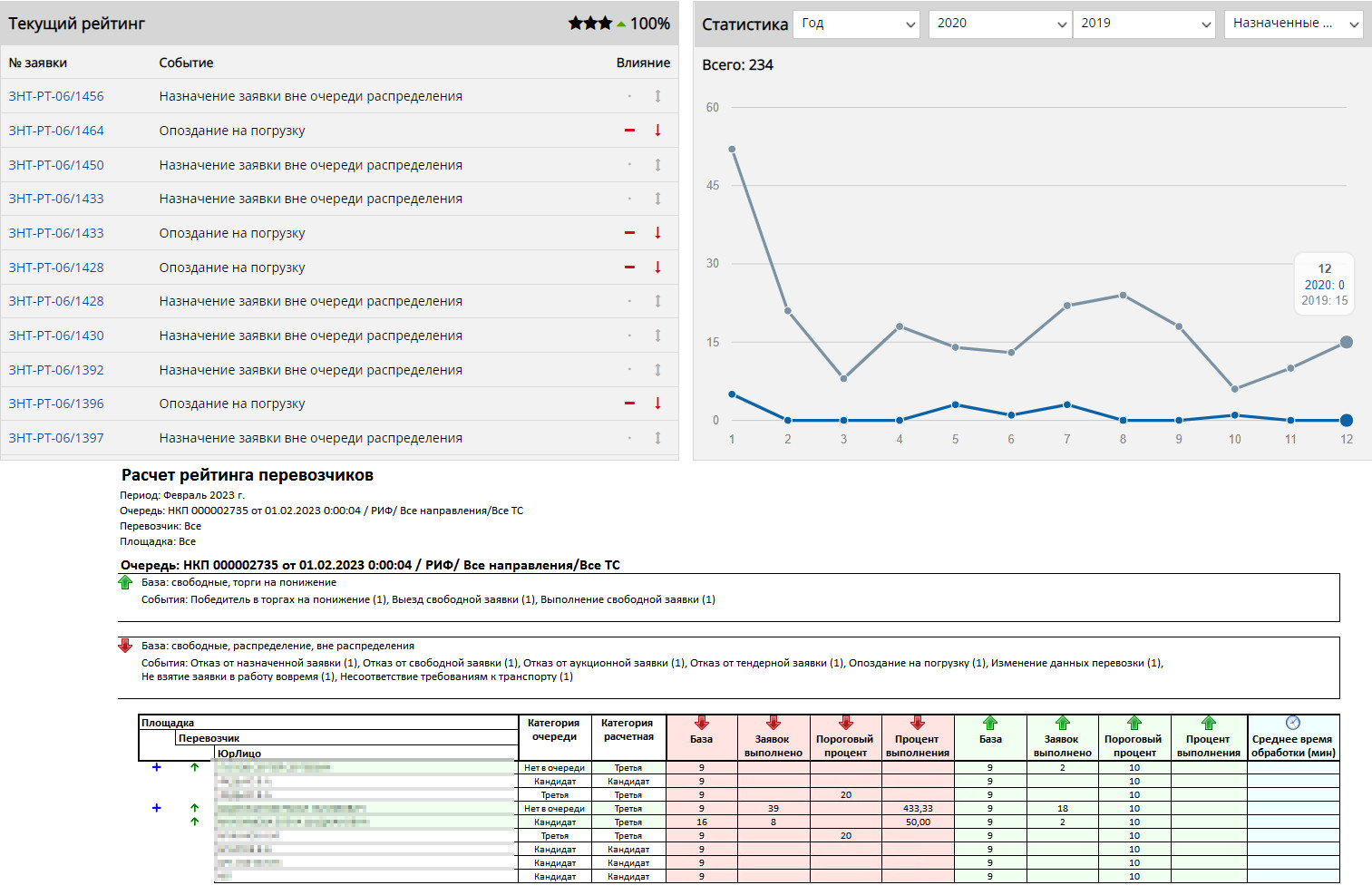This screenshot has width=1372, height=895.
Task: Click the grey influence arrow in ЗНТ-РТ-06/1450 row
Action: coord(657,165)
